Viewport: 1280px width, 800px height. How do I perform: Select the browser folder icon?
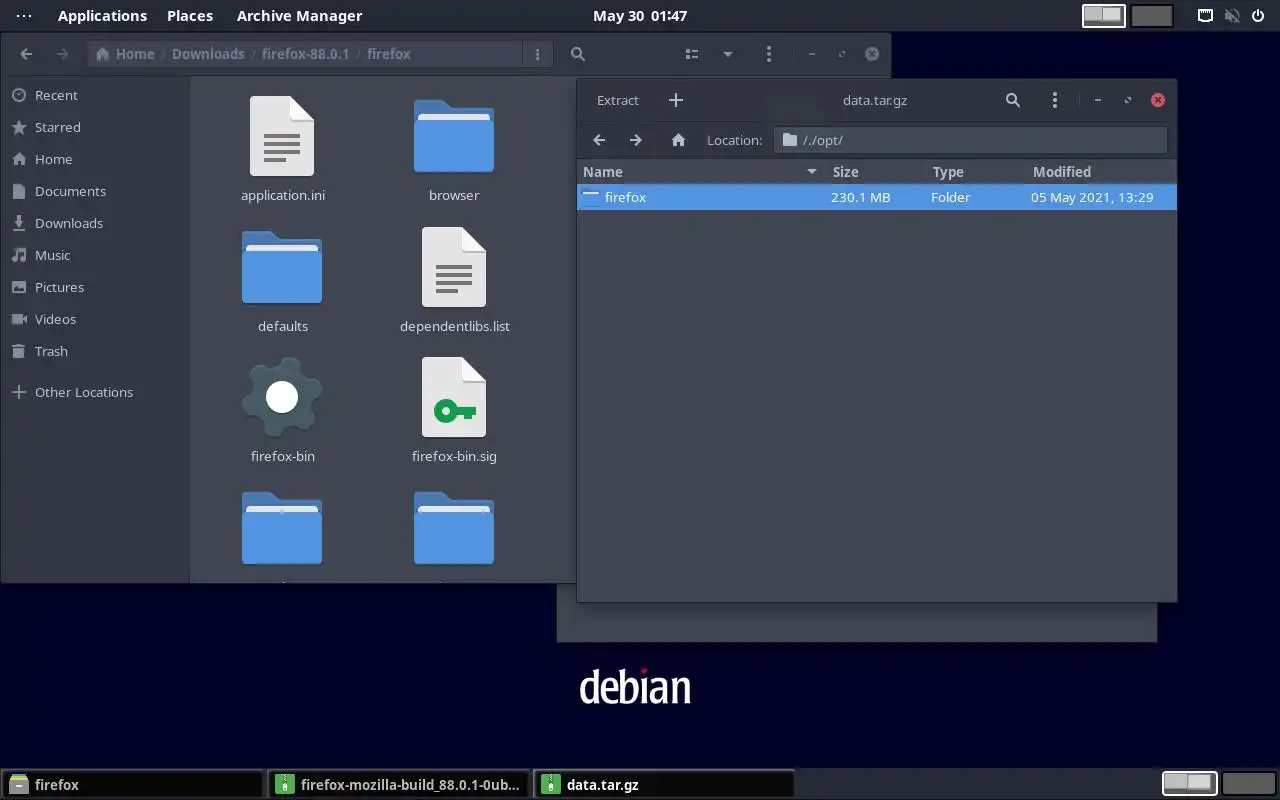[x=454, y=136]
